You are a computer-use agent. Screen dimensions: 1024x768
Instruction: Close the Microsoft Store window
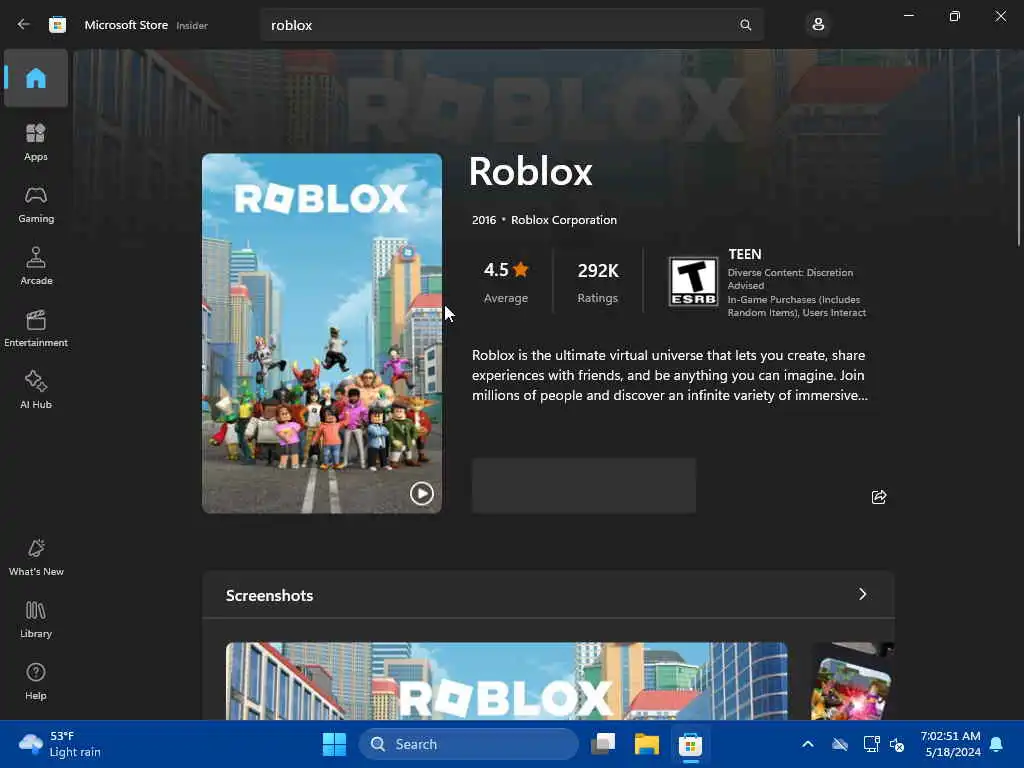[x=1000, y=16]
